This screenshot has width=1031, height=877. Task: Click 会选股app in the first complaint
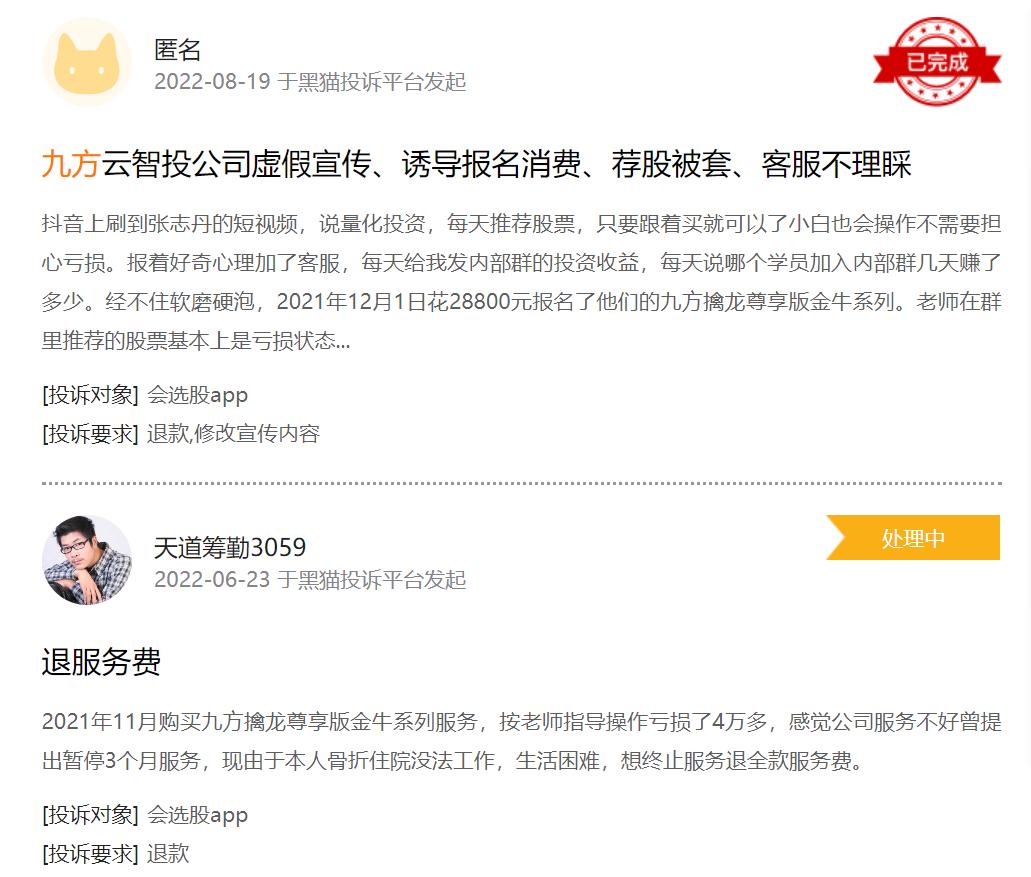tap(197, 395)
